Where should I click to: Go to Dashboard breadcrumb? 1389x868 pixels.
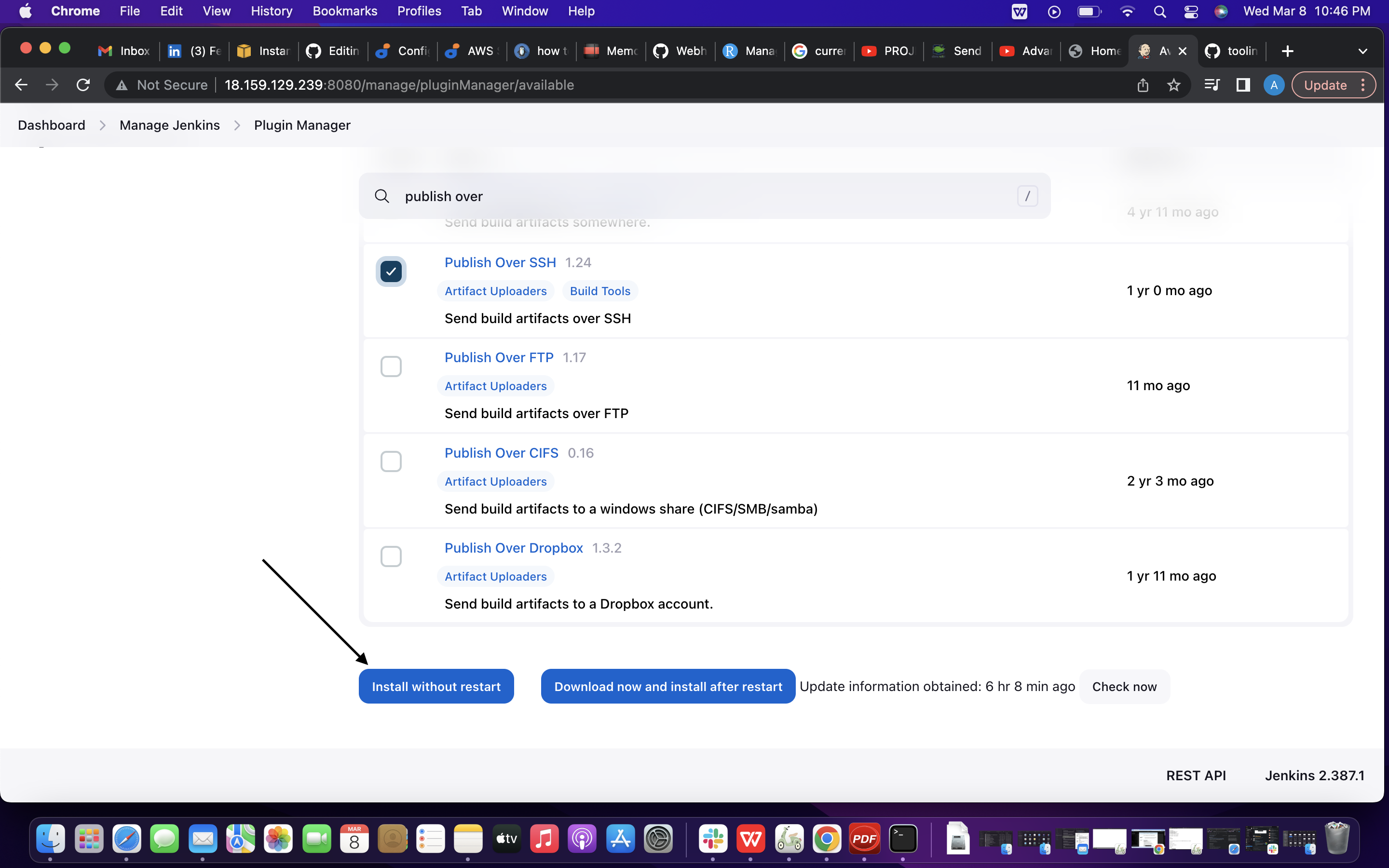[x=51, y=125]
